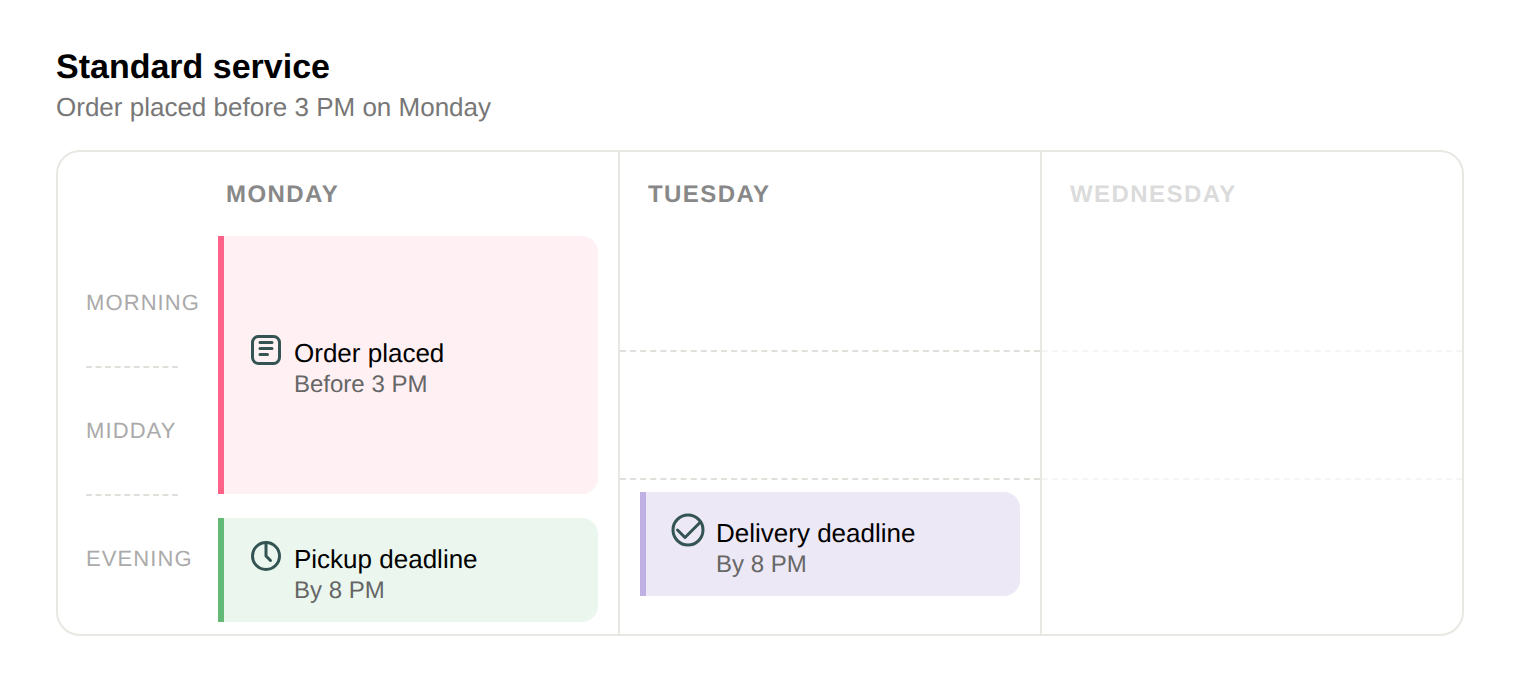Image resolution: width=1520 pixels, height=684 pixels.
Task: Click the WEDNESDAY column header
Action: (1153, 194)
